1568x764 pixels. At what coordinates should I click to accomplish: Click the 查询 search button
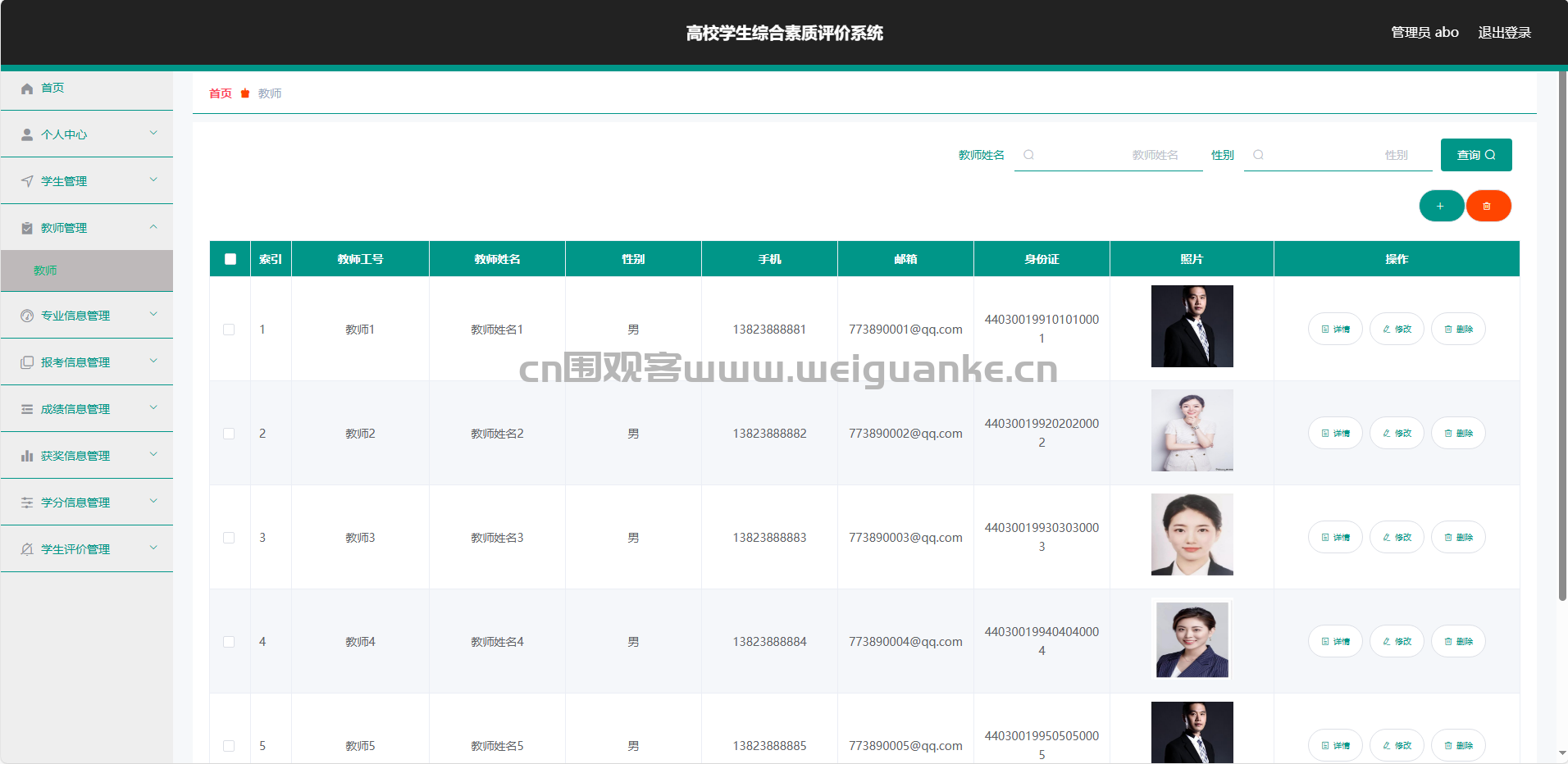click(x=1476, y=155)
